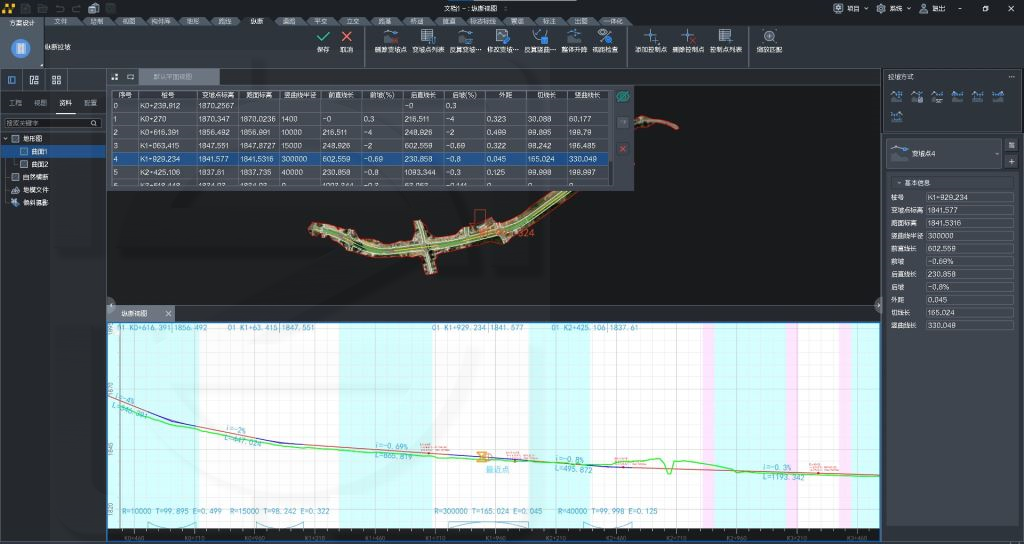
Task: Close the 纵断视图 tab with its X
Action: [168, 313]
